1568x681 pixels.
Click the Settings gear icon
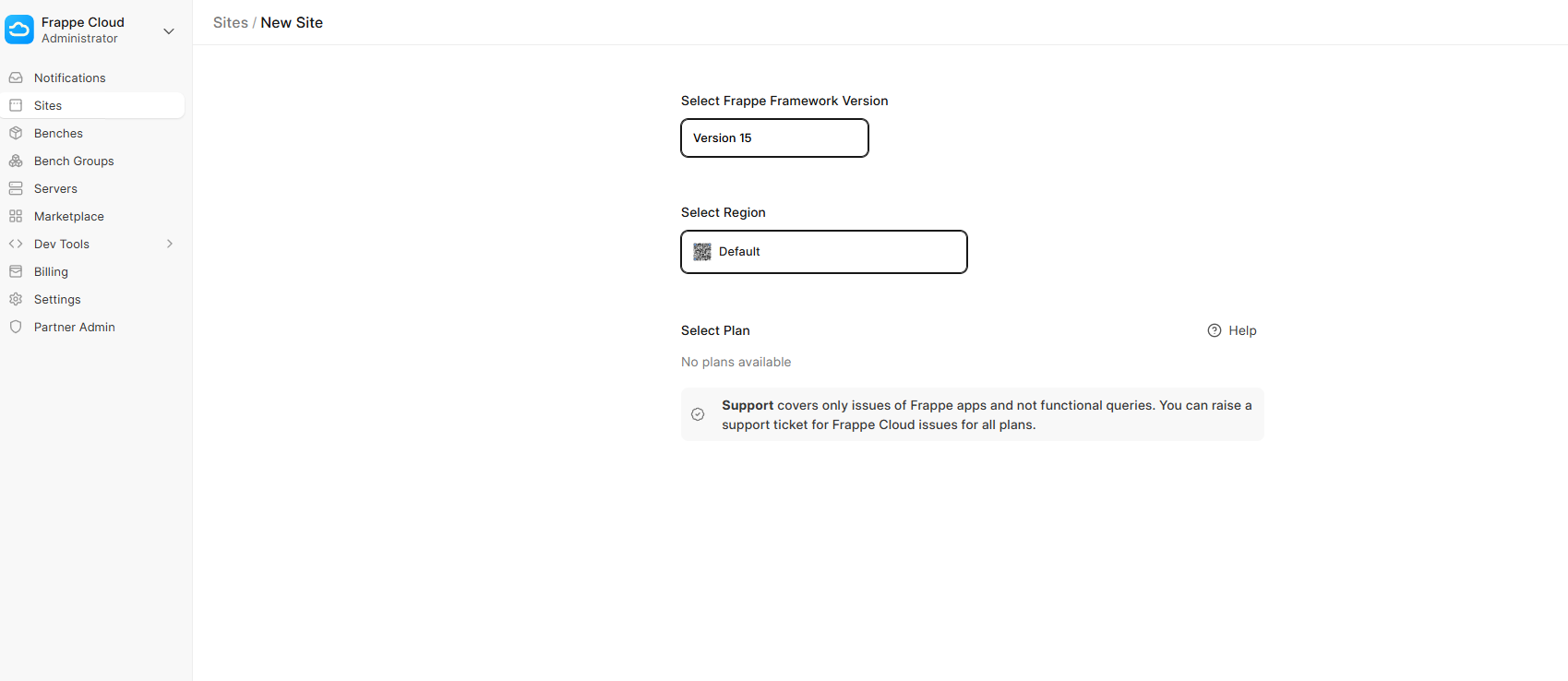[x=16, y=299]
